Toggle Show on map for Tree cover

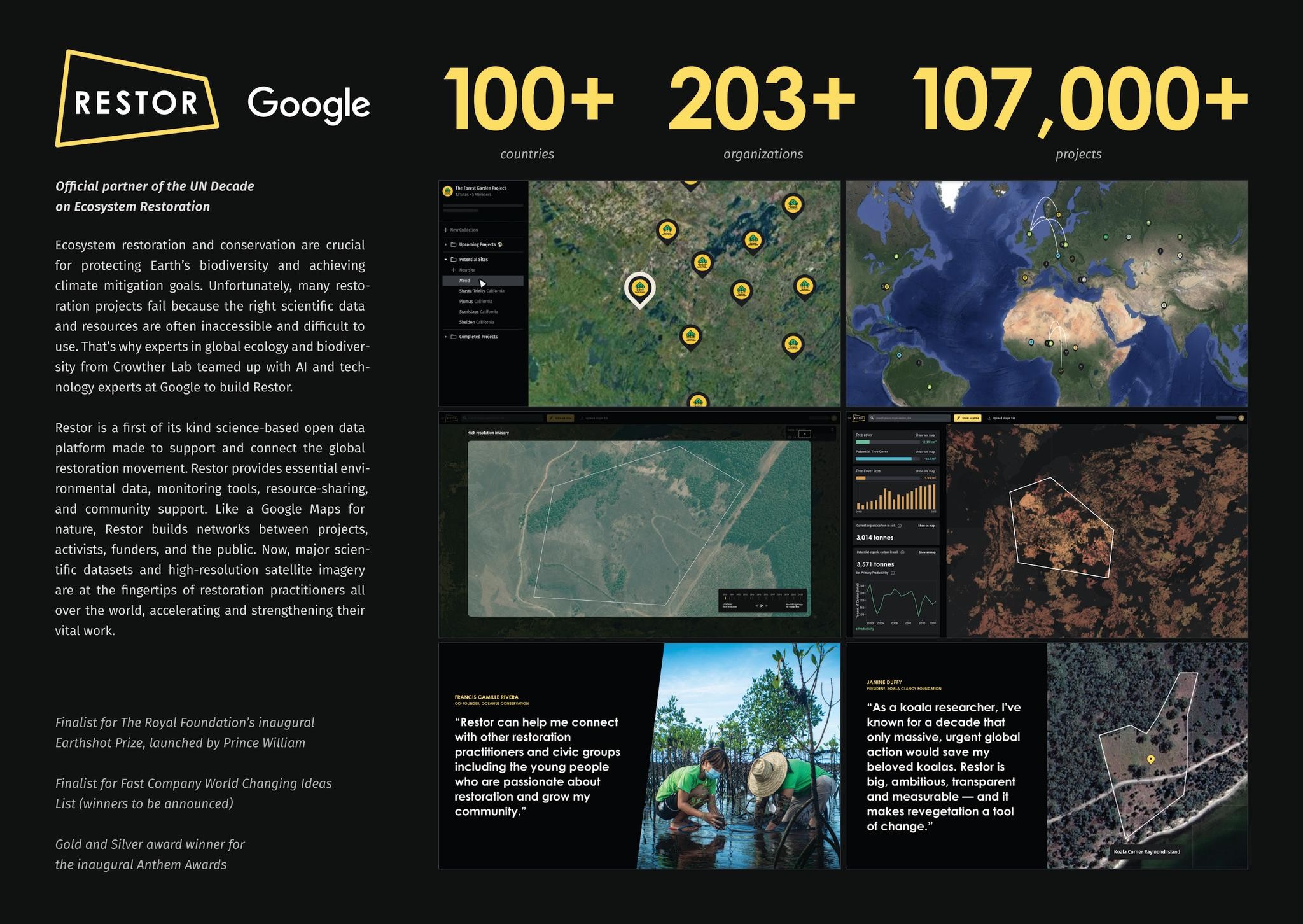coord(925,435)
